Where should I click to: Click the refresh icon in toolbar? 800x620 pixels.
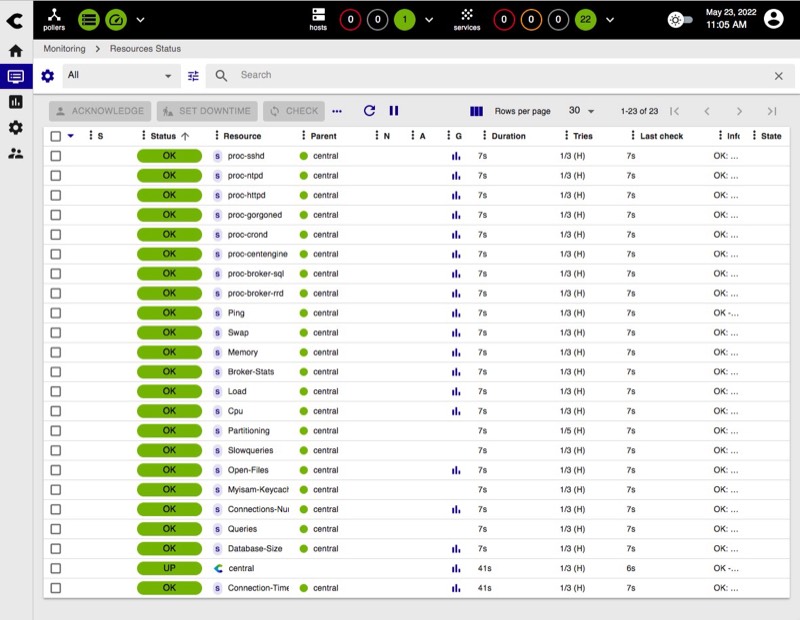[x=369, y=111]
